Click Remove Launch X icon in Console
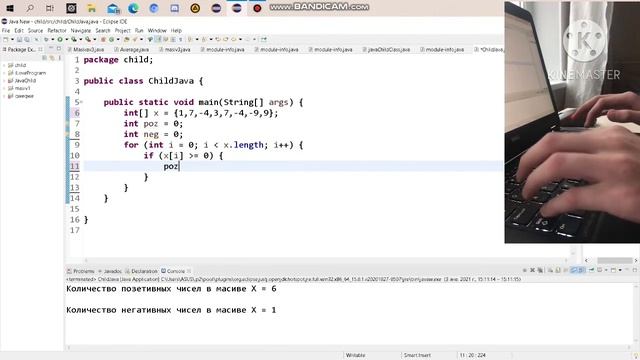640x360 pixels. (x=532, y=270)
